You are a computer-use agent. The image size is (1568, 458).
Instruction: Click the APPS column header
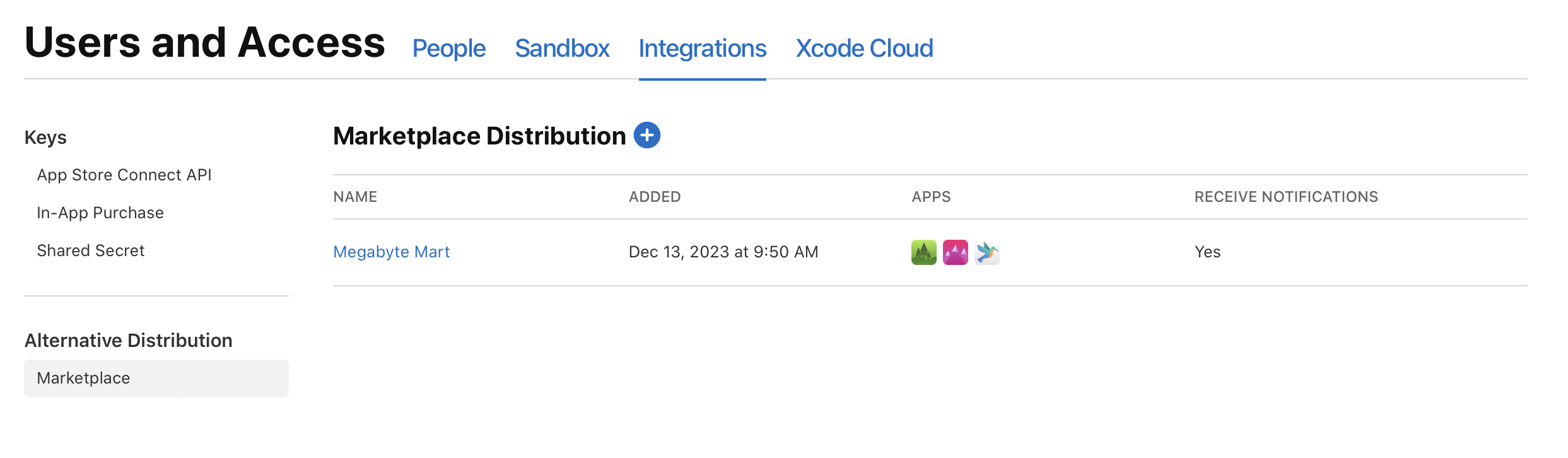click(931, 197)
